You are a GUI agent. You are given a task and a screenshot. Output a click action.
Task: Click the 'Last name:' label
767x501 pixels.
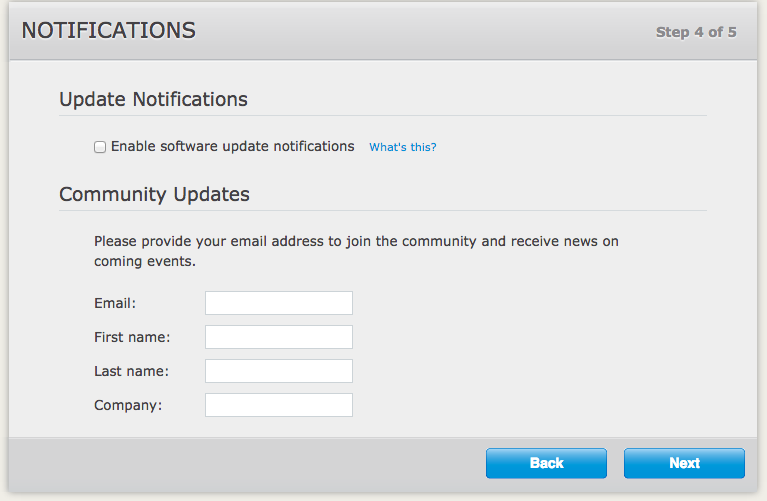(132, 371)
